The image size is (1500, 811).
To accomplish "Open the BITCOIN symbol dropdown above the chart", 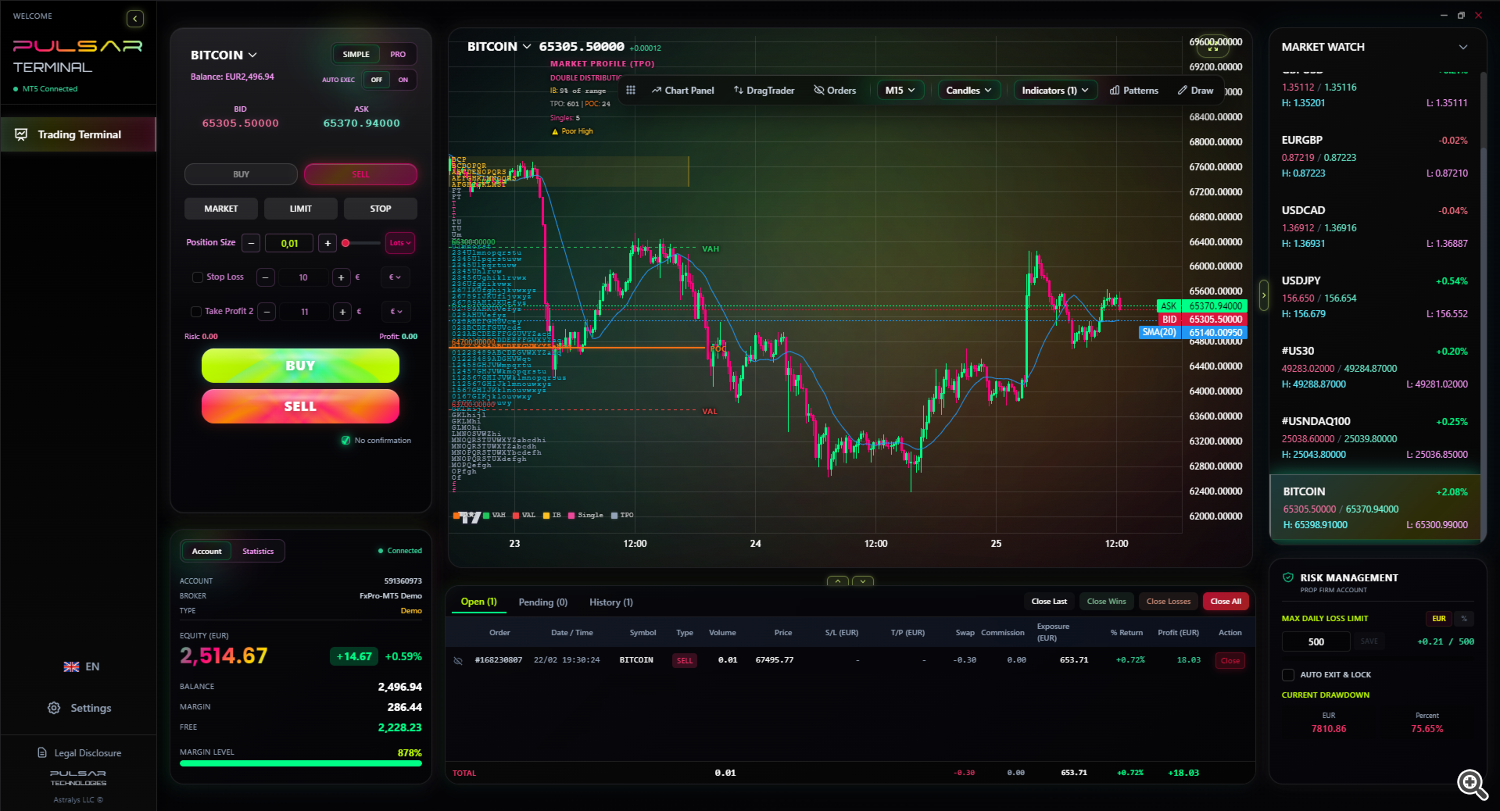I will pos(499,46).
